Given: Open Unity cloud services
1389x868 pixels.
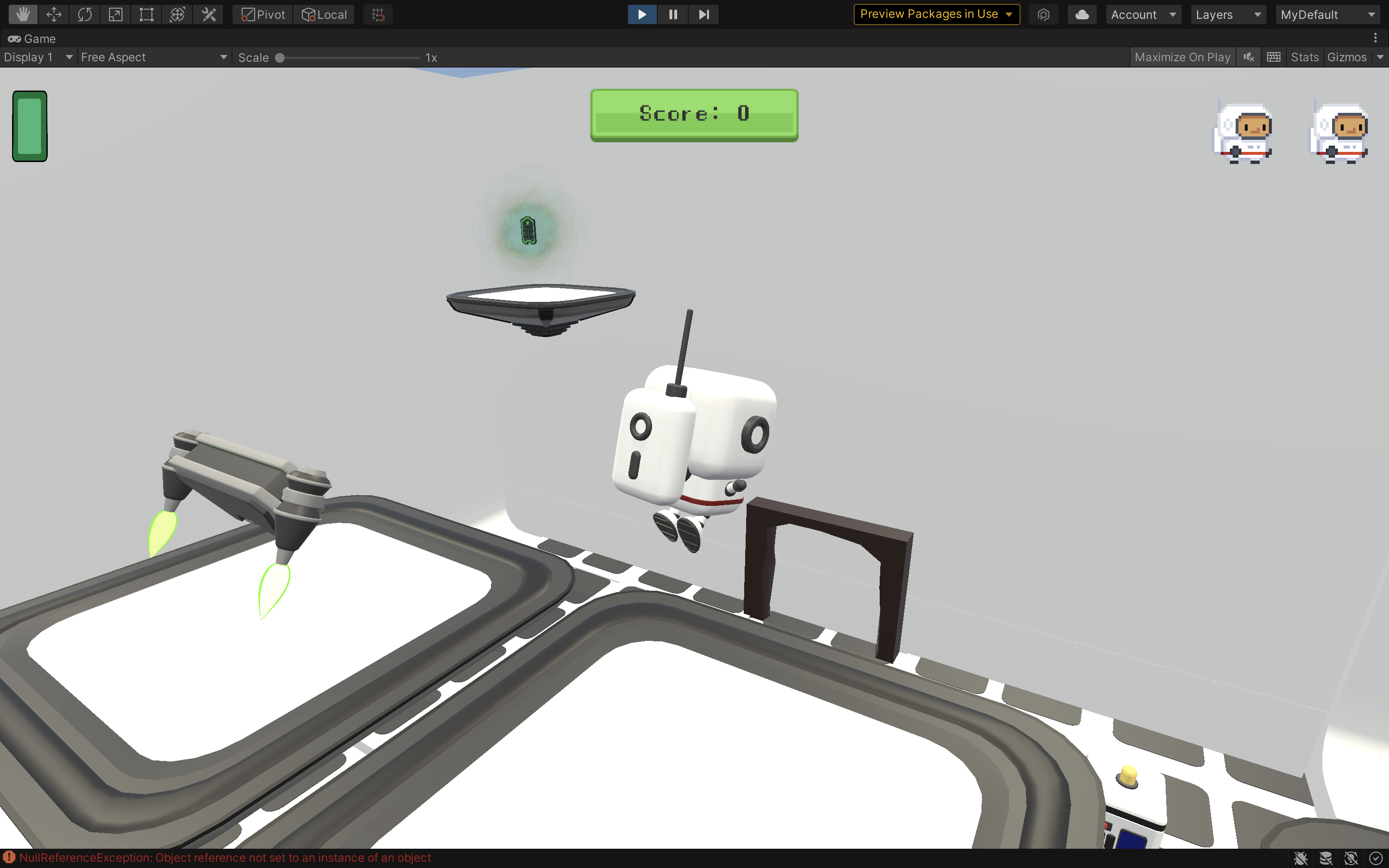Looking at the screenshot, I should pos(1082,14).
